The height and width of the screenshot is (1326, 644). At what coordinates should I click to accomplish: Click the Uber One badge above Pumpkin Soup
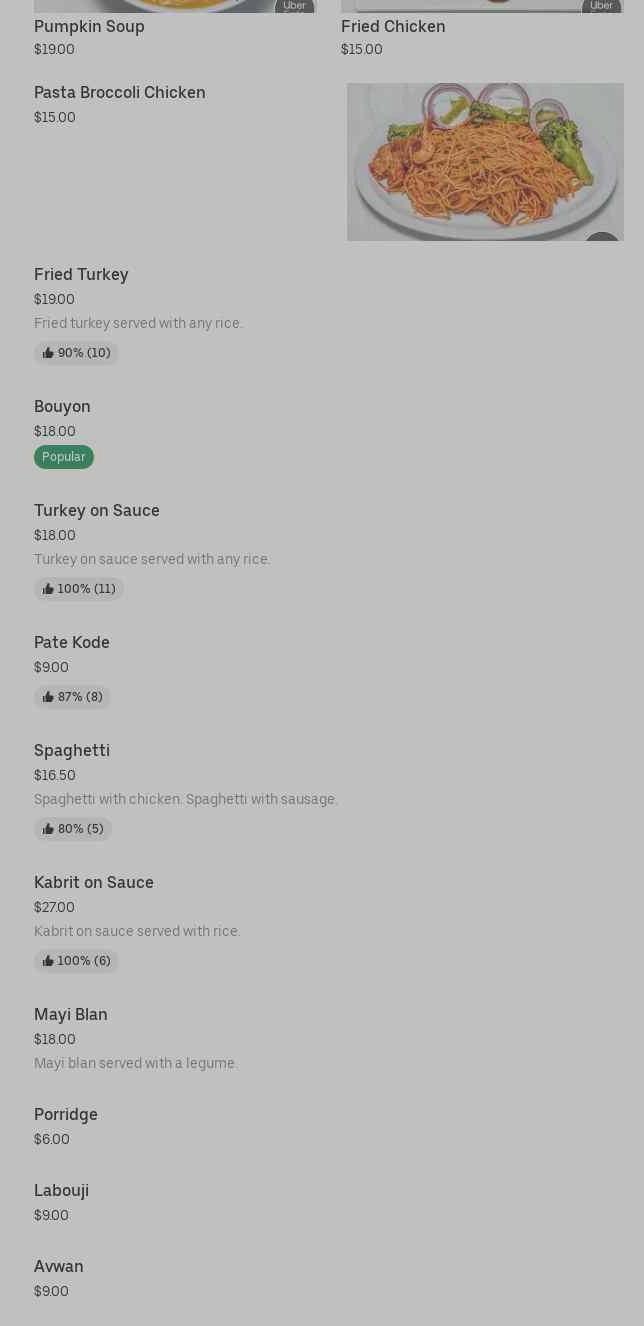click(294, 6)
